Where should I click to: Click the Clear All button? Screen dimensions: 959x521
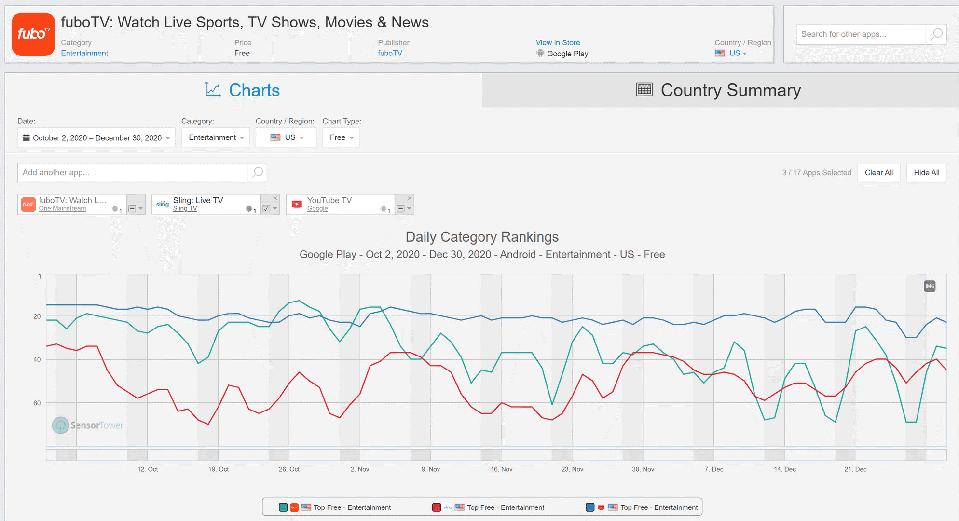878,172
